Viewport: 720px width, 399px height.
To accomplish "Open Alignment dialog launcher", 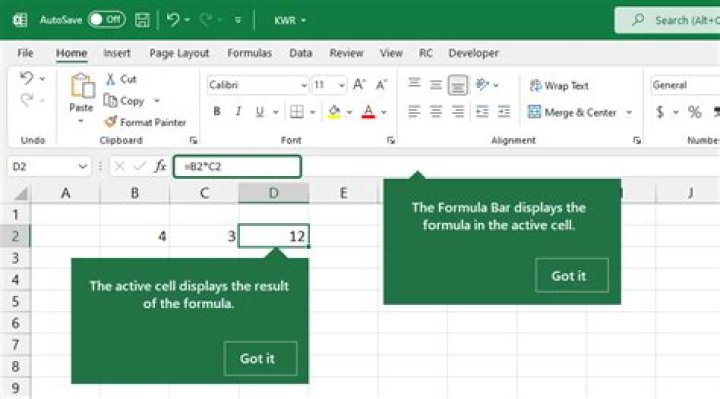I will [637, 140].
